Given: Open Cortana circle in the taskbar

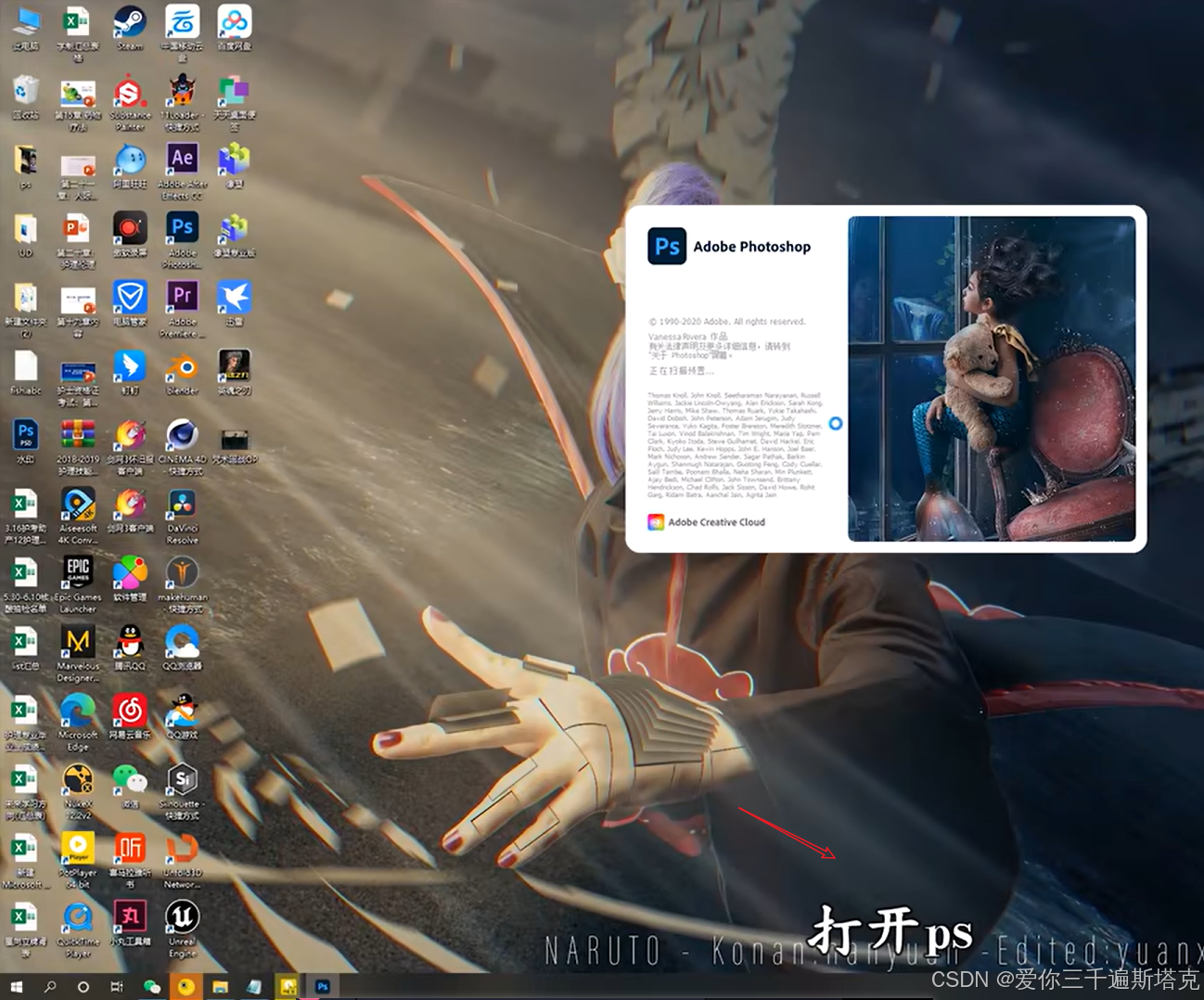Looking at the screenshot, I should pyautogui.click(x=83, y=986).
